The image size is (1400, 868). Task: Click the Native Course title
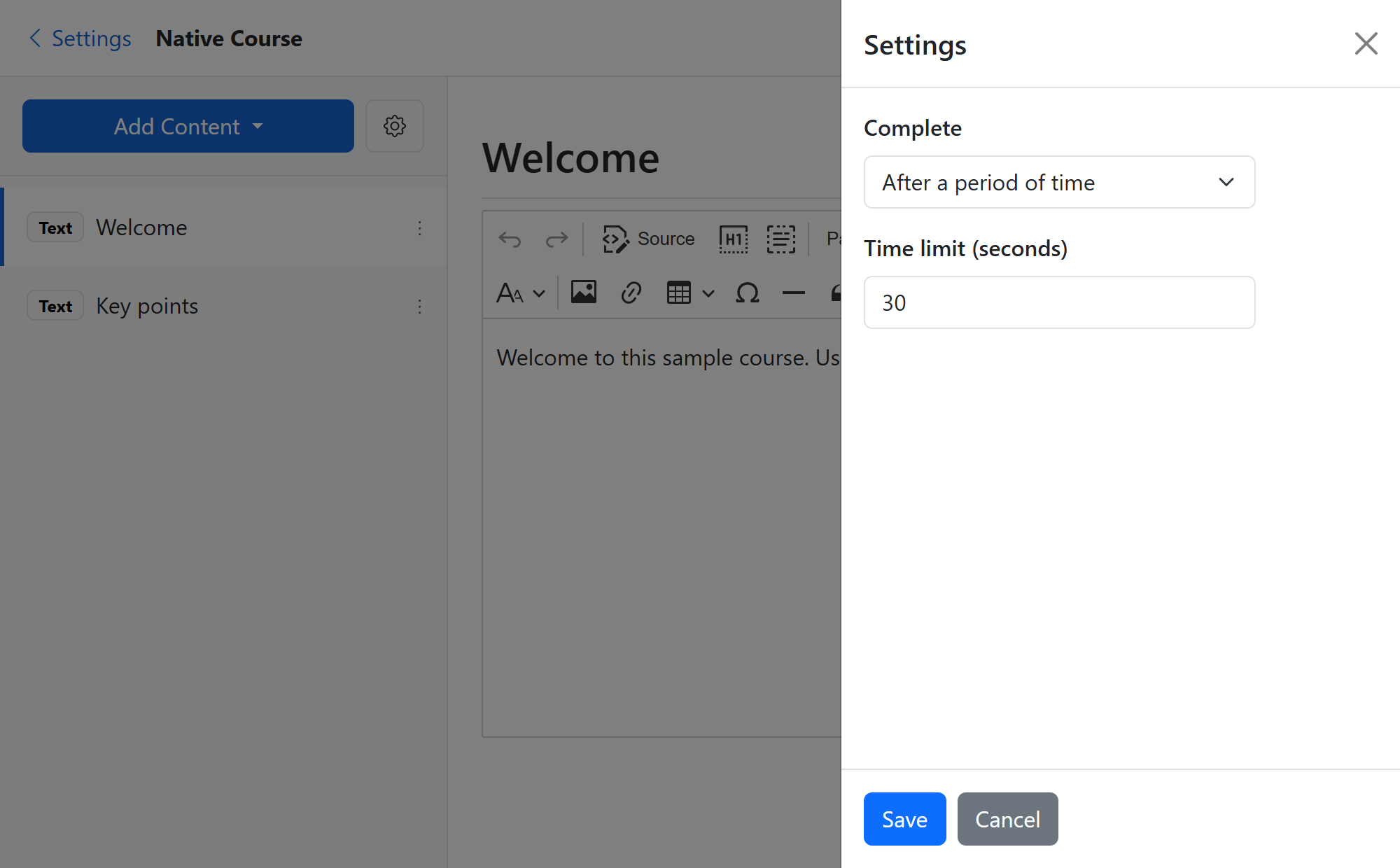tap(229, 38)
